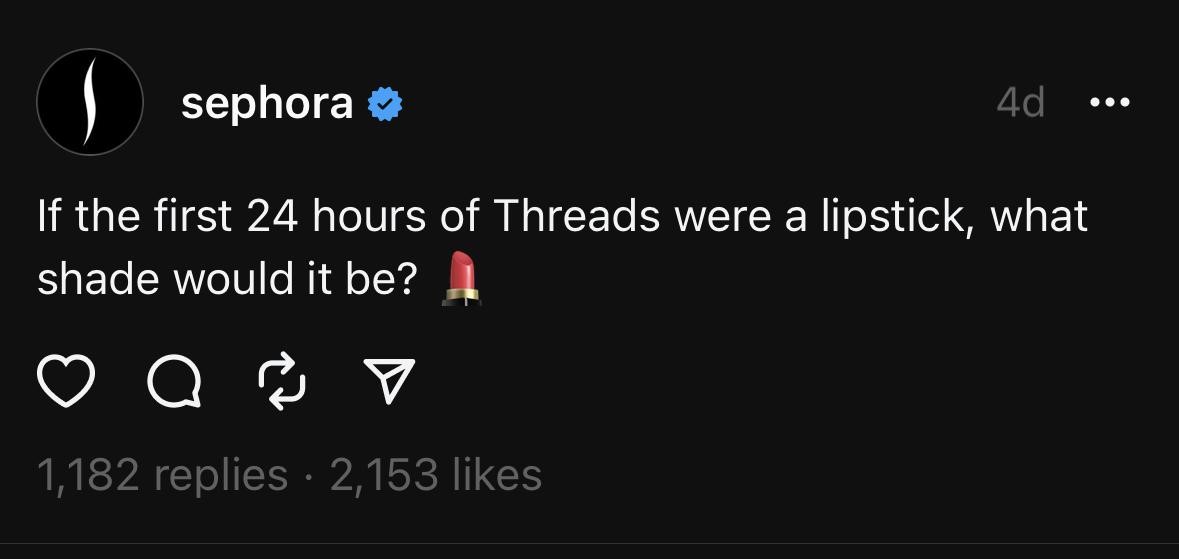Open post by clicking its first text line
1179x559 pixels.
560,217
